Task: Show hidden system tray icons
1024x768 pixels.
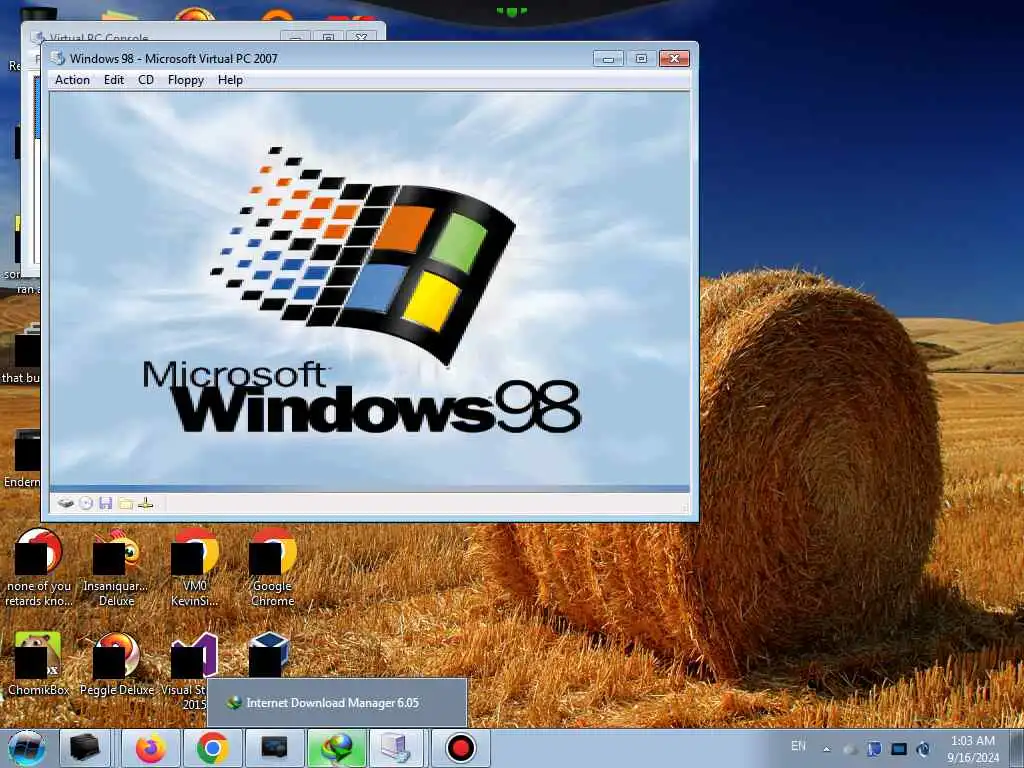Action: pos(827,749)
